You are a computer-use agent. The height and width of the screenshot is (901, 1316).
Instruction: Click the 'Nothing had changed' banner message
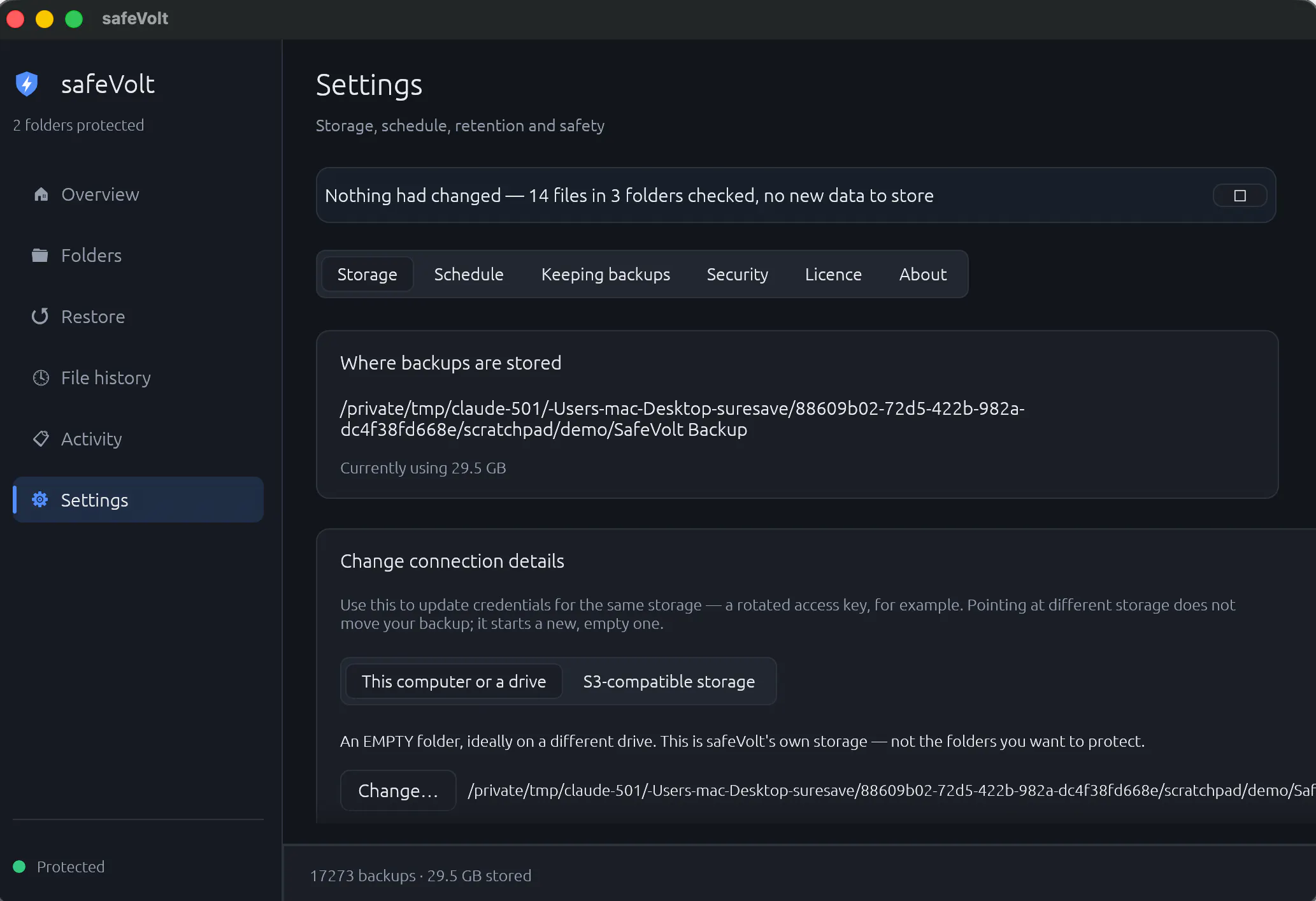(x=629, y=196)
